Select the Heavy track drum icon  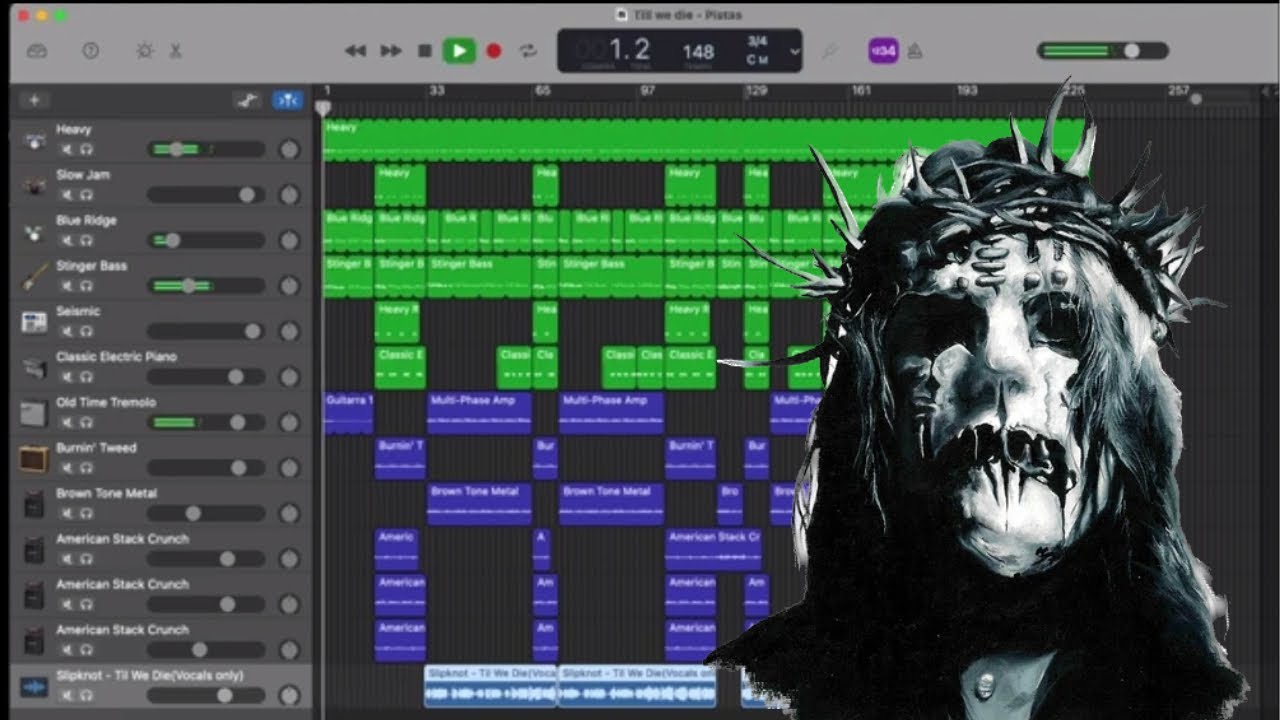[x=35, y=141]
